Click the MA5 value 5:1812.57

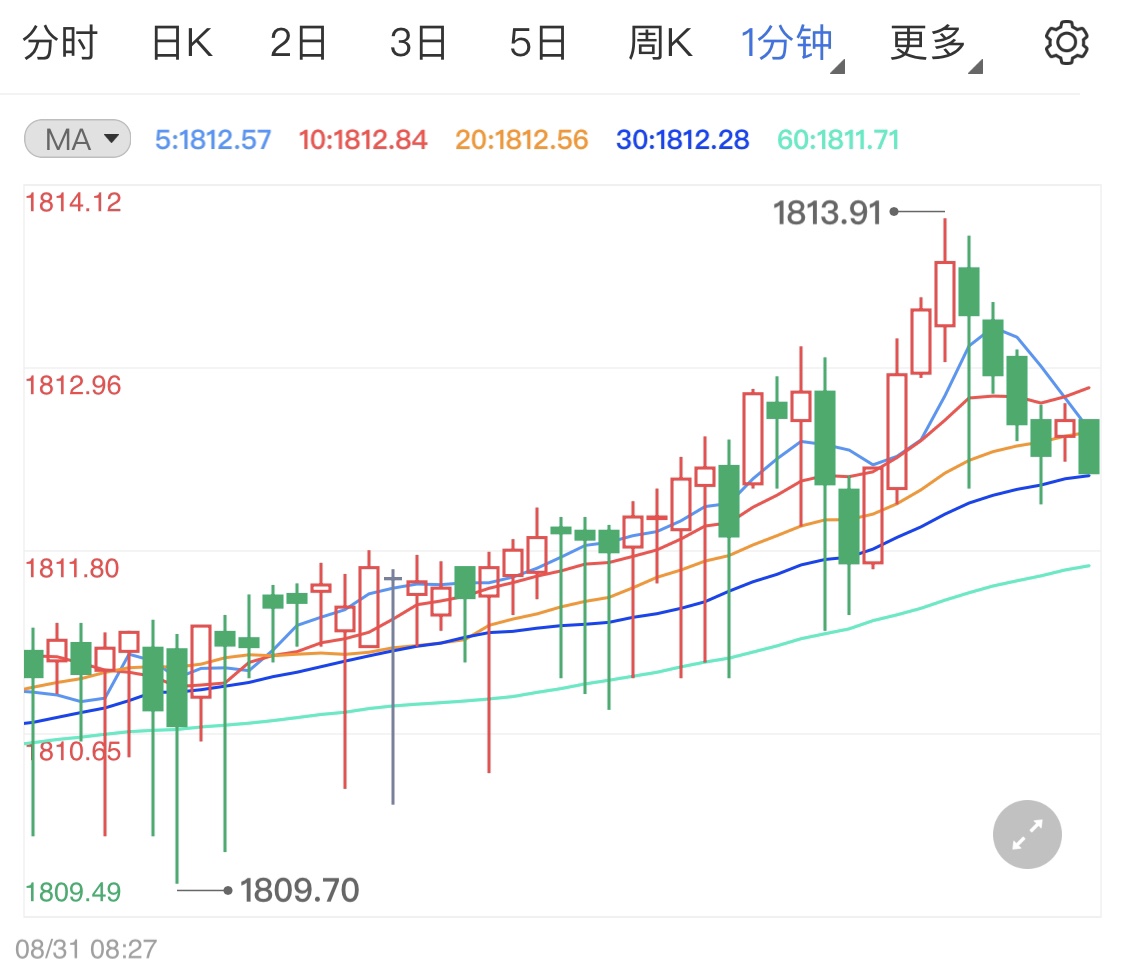point(213,140)
